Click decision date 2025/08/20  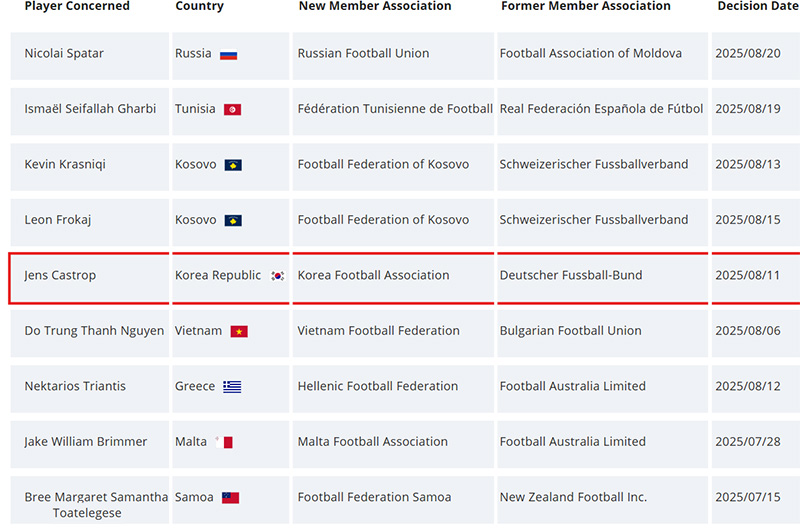click(748, 54)
